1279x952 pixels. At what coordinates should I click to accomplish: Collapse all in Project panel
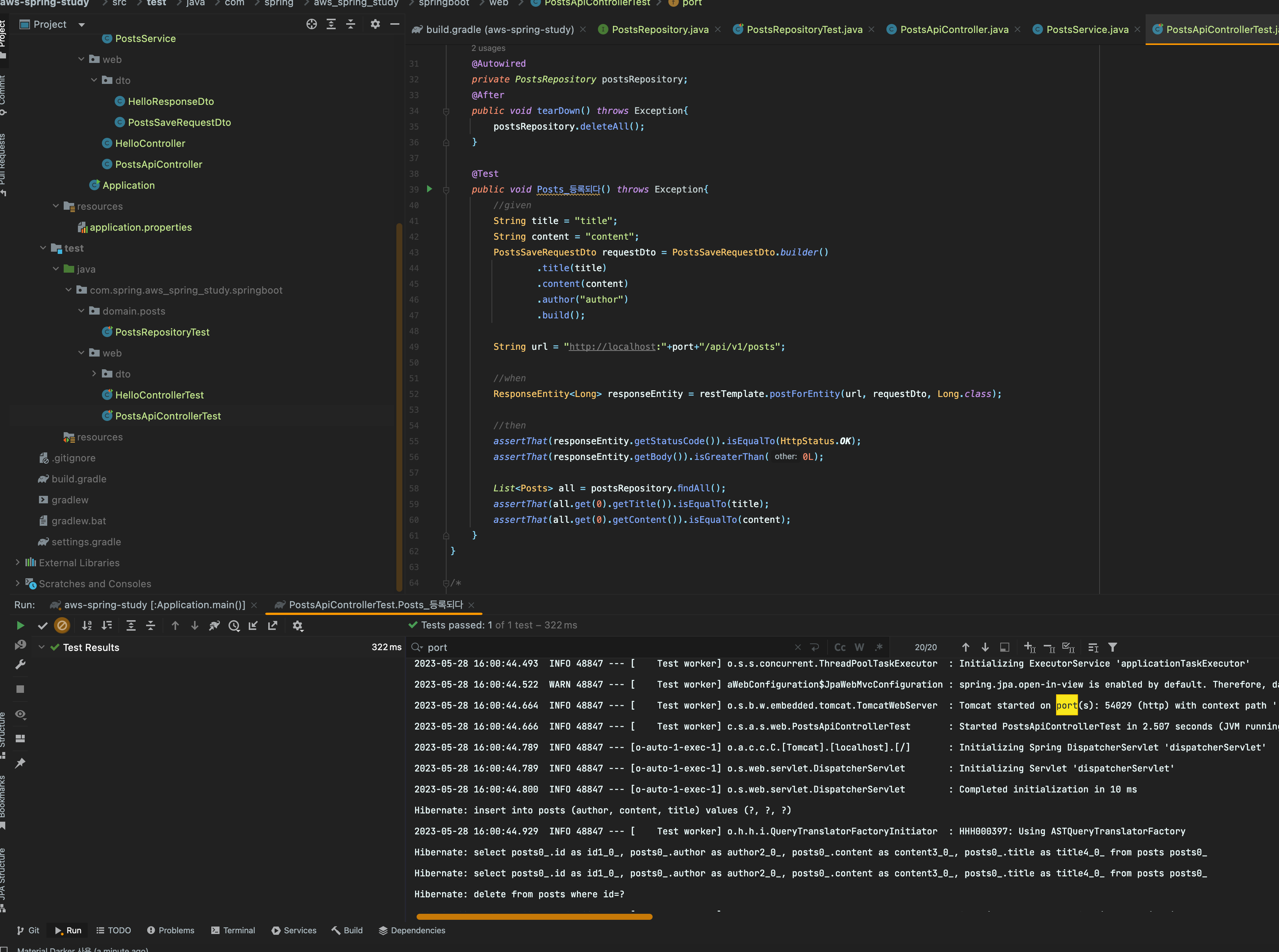(350, 24)
